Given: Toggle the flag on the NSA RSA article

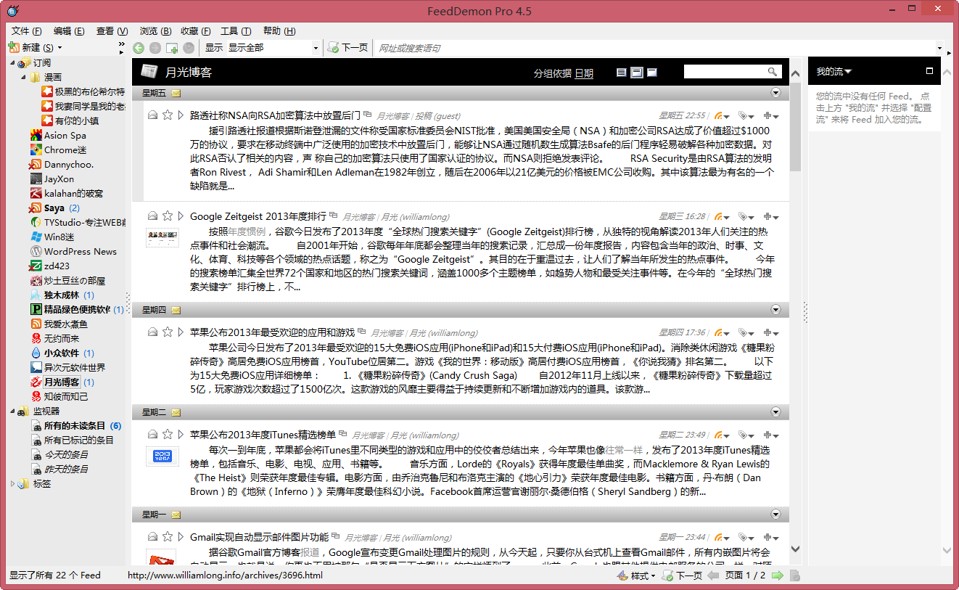Looking at the screenshot, I should tap(167, 116).
